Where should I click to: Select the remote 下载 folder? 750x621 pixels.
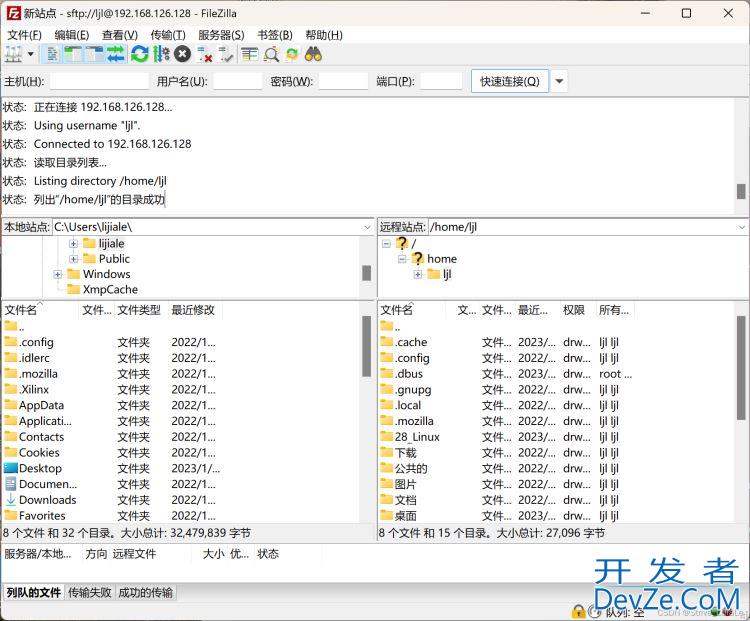405,453
